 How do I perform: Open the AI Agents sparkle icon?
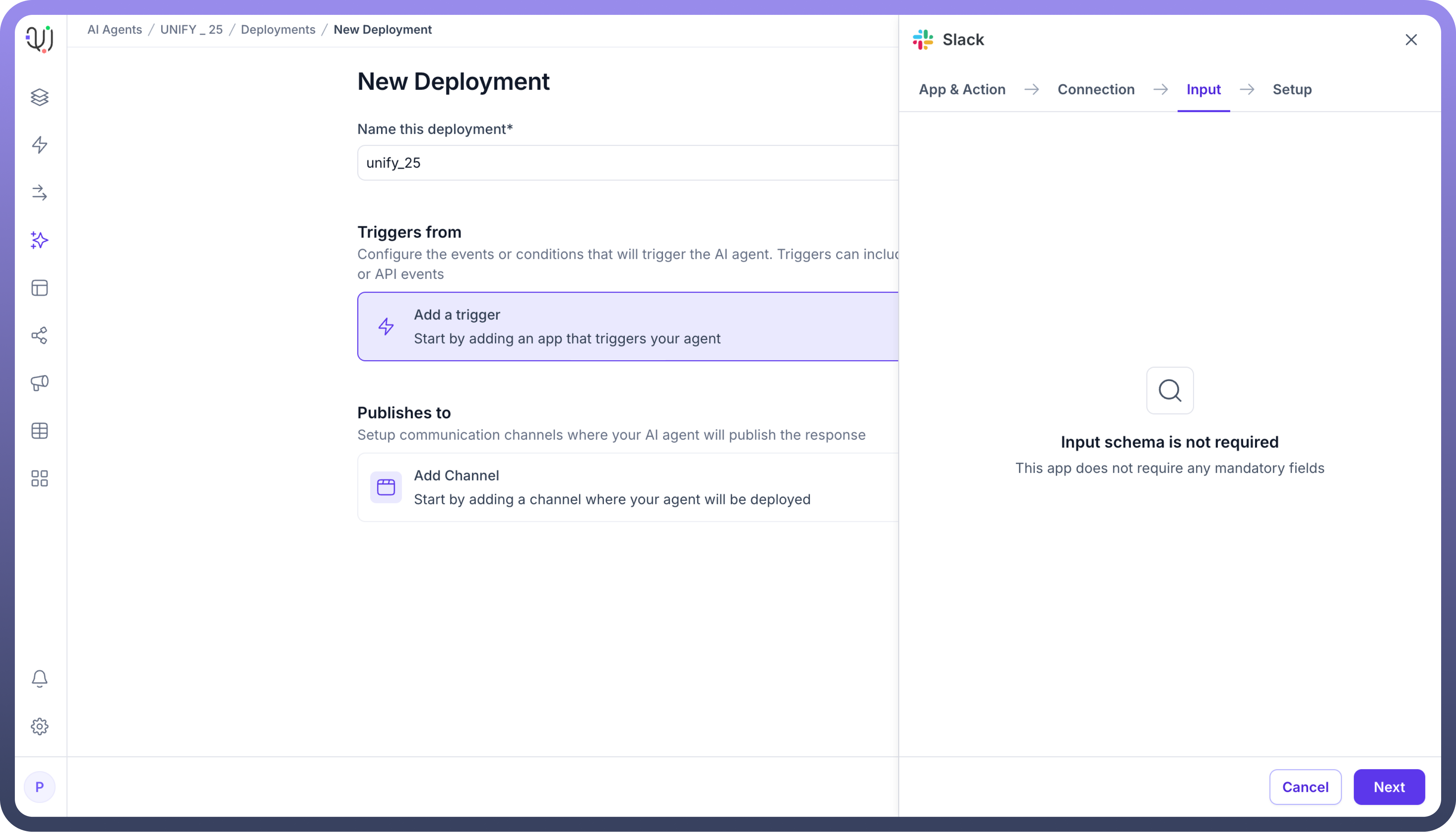tap(39, 240)
